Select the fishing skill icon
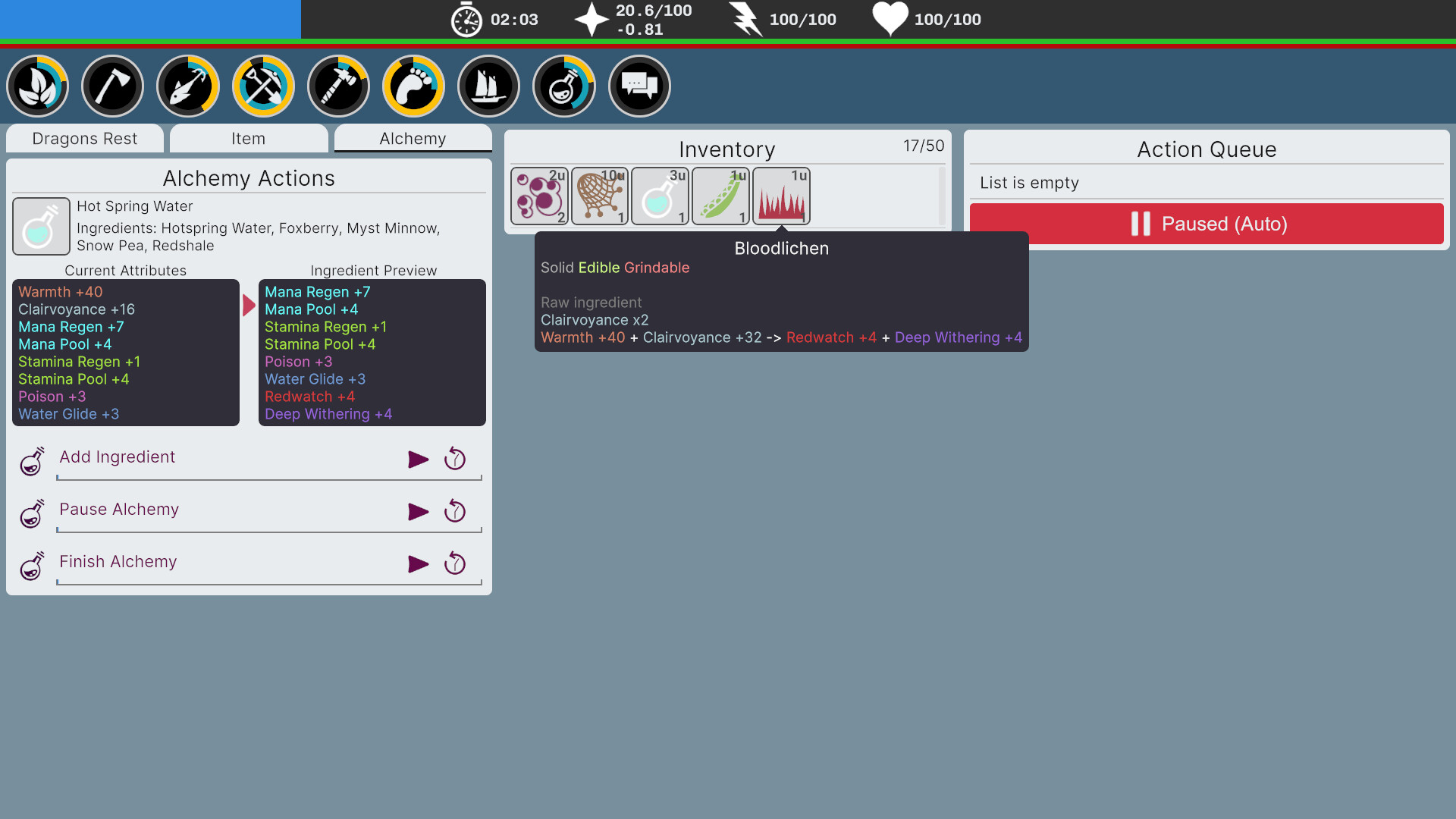This screenshot has height=819, width=1456. click(187, 86)
